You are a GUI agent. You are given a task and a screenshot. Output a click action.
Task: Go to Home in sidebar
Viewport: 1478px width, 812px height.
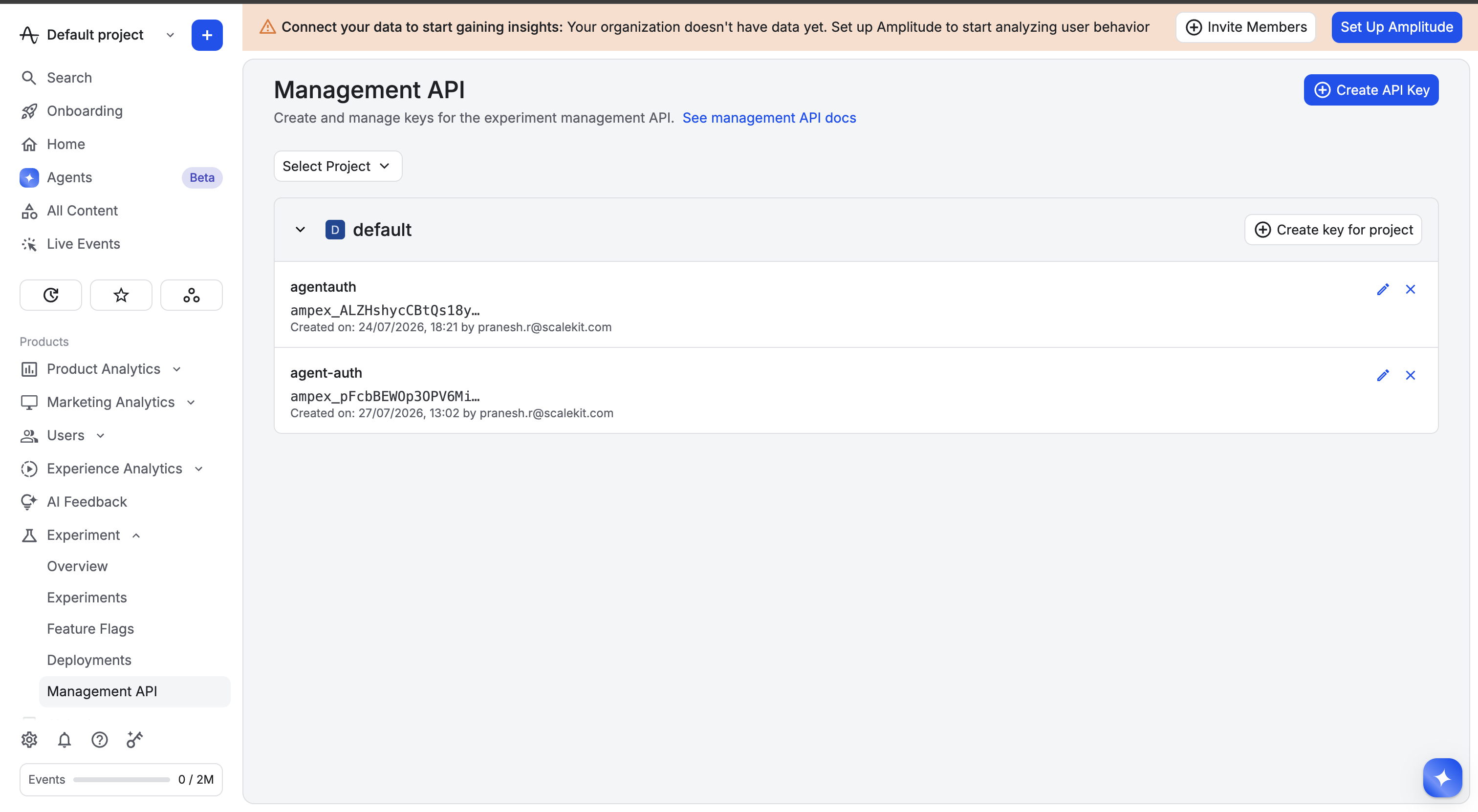pyautogui.click(x=65, y=144)
